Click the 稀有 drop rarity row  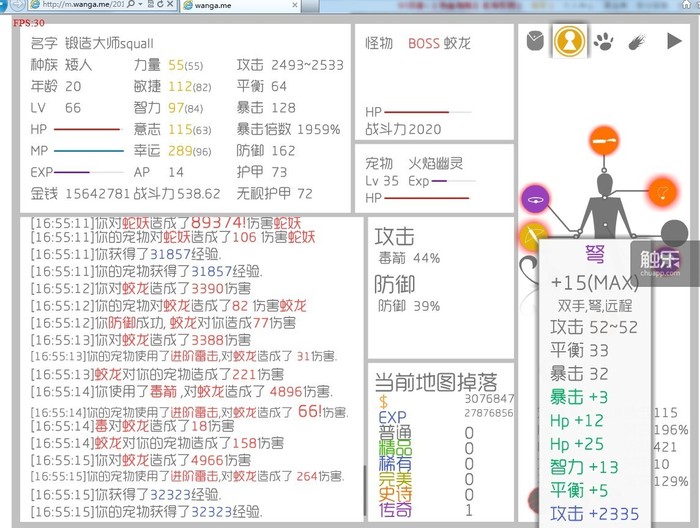[426, 464]
